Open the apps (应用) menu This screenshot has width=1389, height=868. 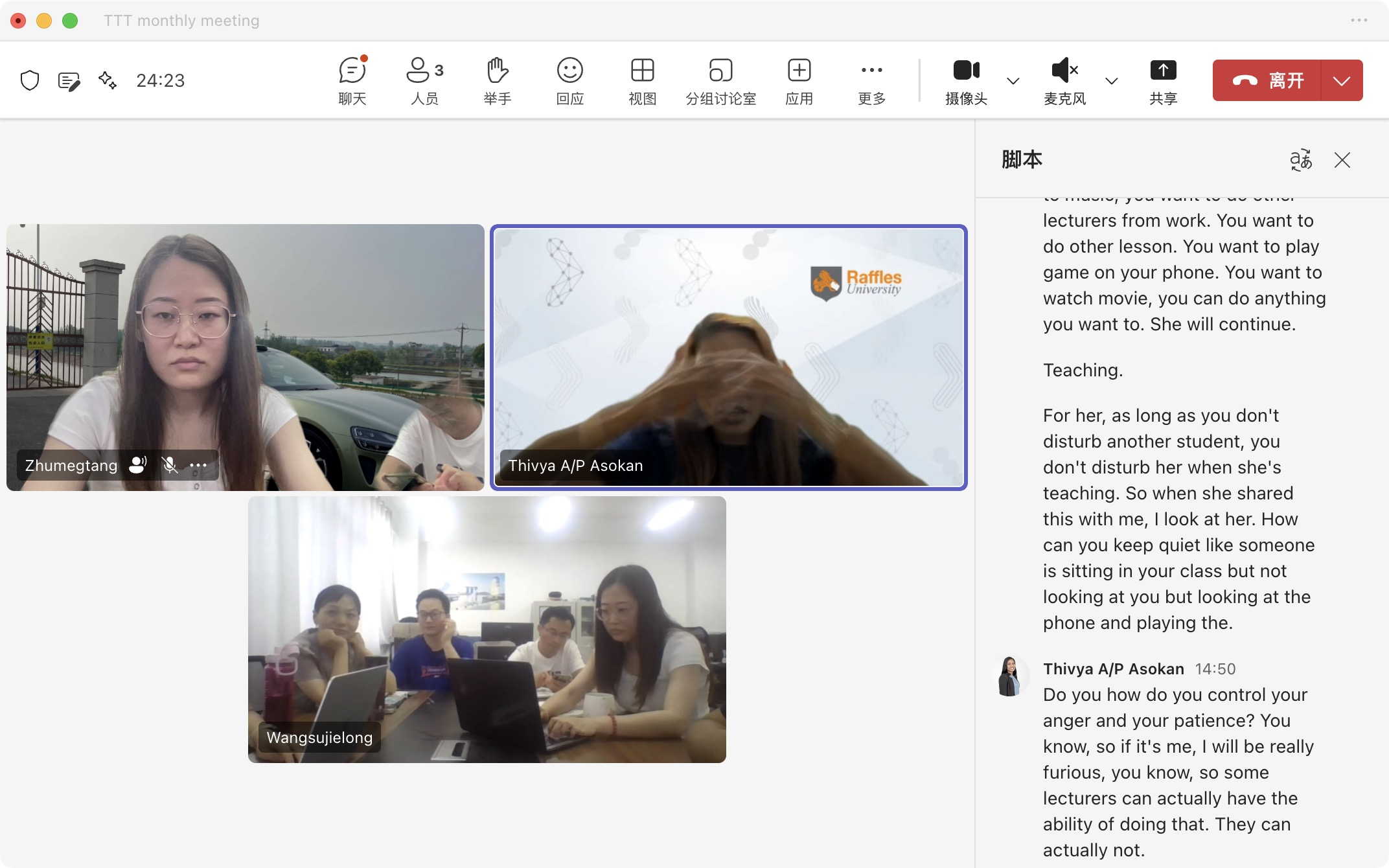[x=799, y=80]
